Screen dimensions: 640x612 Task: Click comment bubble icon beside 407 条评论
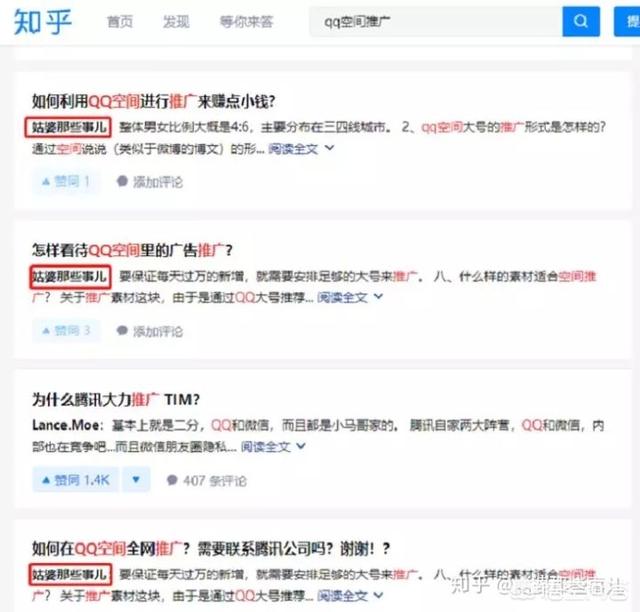(172, 480)
